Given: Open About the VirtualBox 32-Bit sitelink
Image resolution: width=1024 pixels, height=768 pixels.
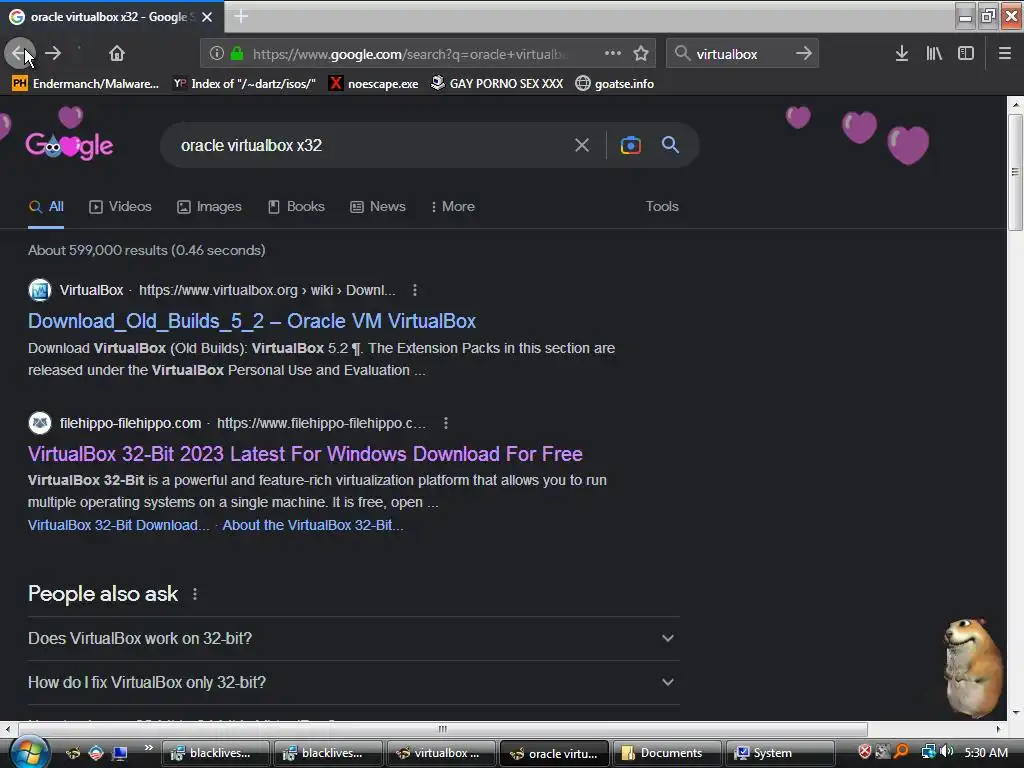Looking at the screenshot, I should coord(313,525).
